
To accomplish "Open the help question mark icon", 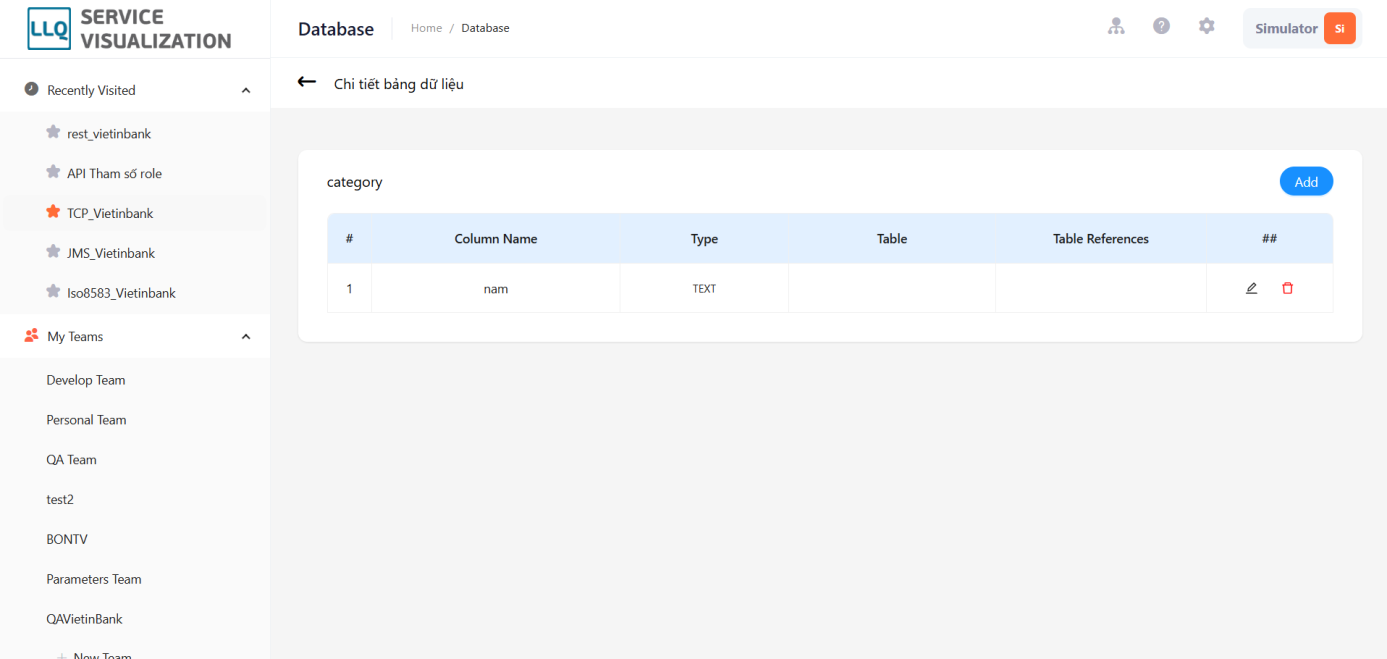I will [1161, 27].
